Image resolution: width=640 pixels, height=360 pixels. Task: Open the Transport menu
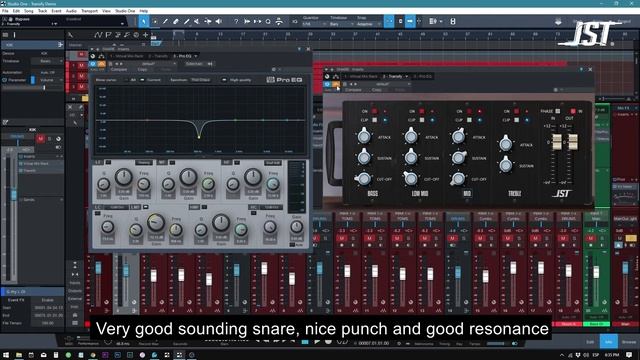tap(89, 11)
